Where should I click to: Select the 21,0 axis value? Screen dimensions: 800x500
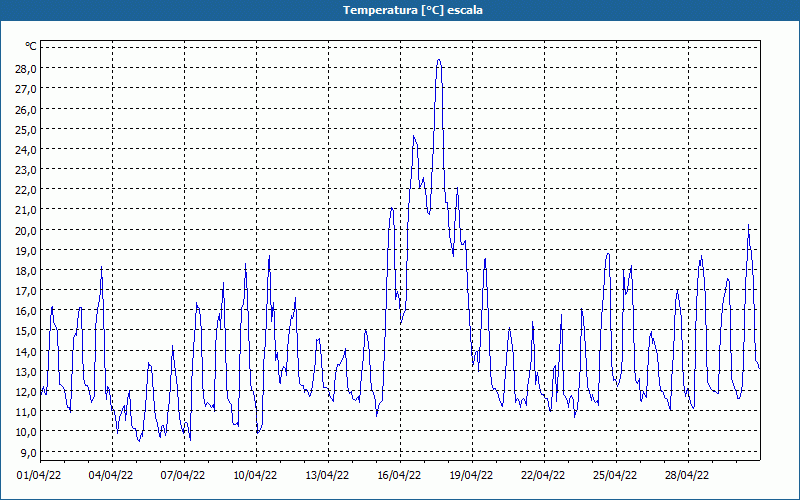(x=26, y=210)
